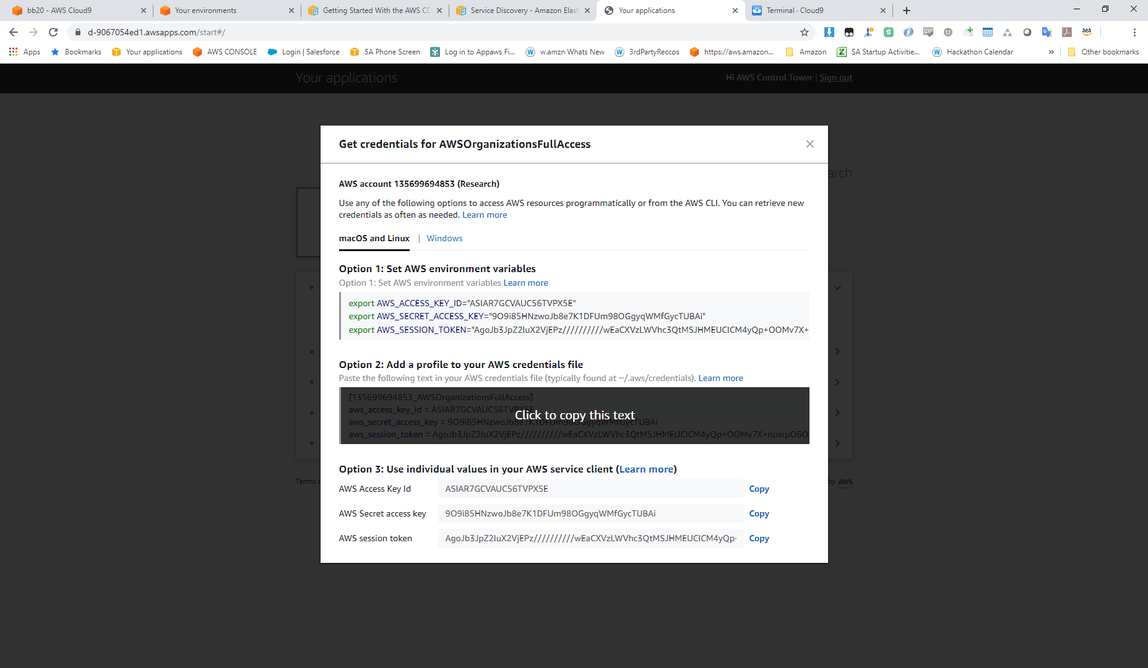
Task: Open the Login | Salesforce bookmark
Action: click(x=304, y=52)
